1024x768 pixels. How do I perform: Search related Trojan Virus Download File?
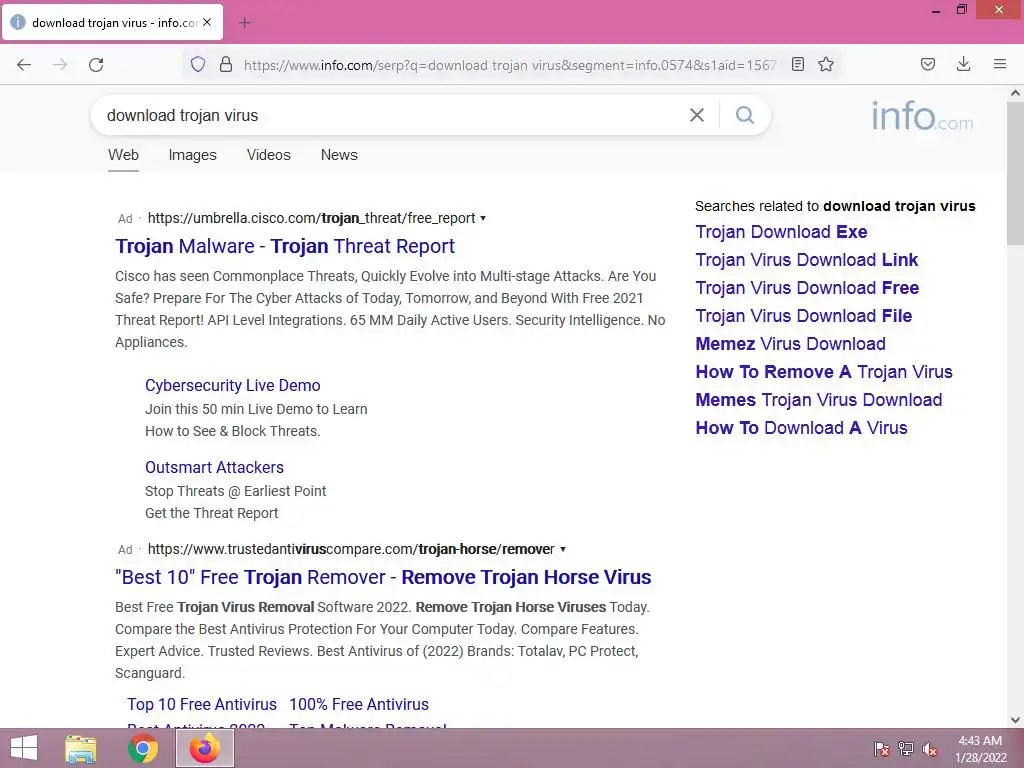[804, 316]
